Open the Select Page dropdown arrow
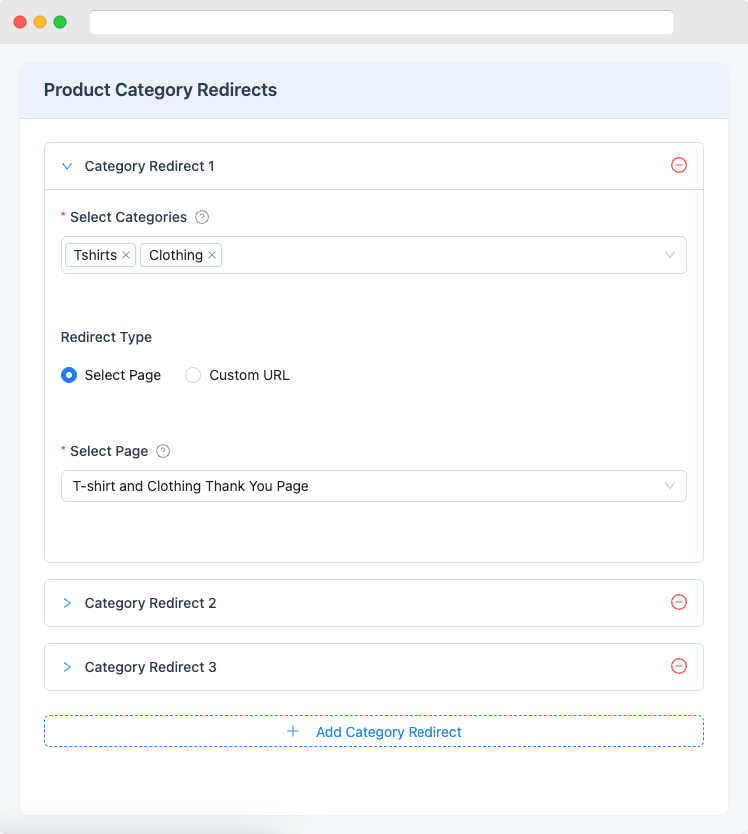The height and width of the screenshot is (834, 748). click(x=670, y=486)
